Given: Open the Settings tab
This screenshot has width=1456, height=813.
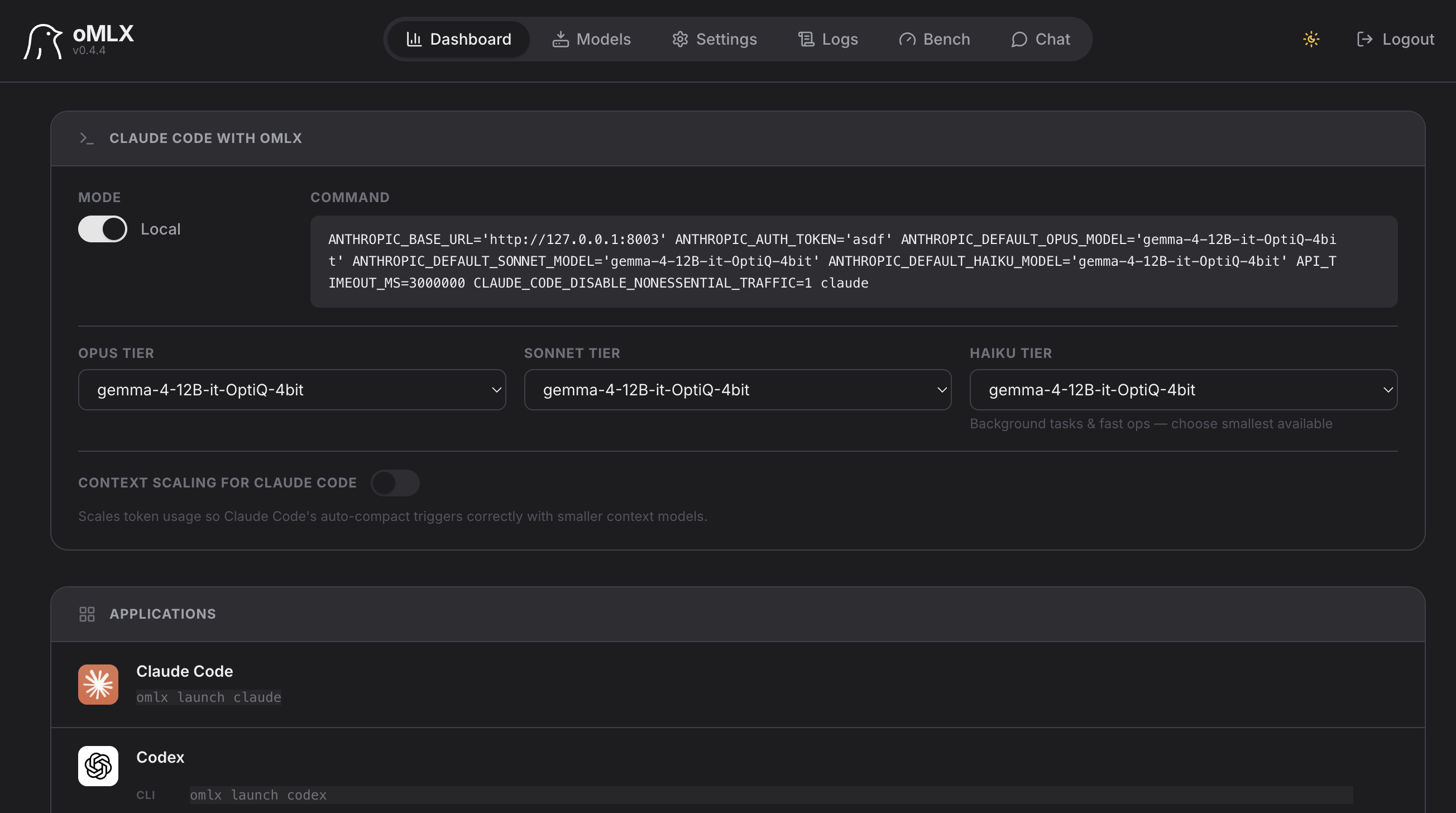Looking at the screenshot, I should 715,39.
